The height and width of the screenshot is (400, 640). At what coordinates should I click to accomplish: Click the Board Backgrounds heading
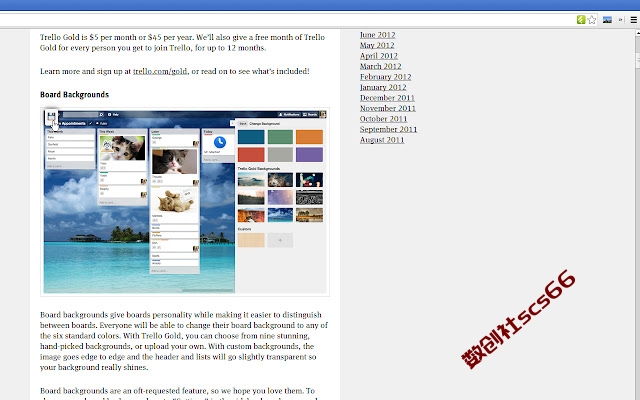pos(74,95)
